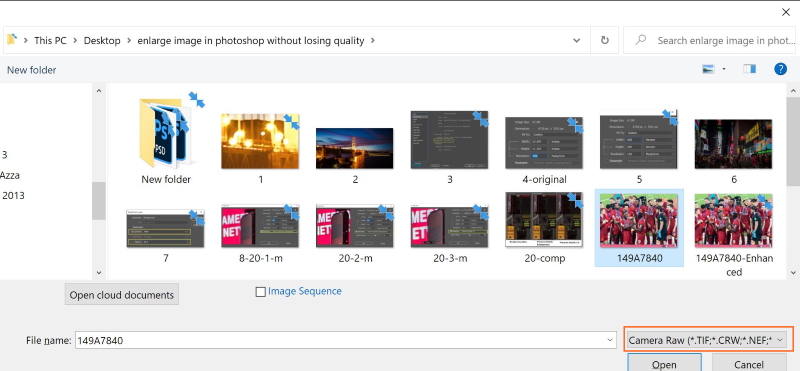
Task: Click Desktop in the breadcrumb path
Action: tap(102, 40)
